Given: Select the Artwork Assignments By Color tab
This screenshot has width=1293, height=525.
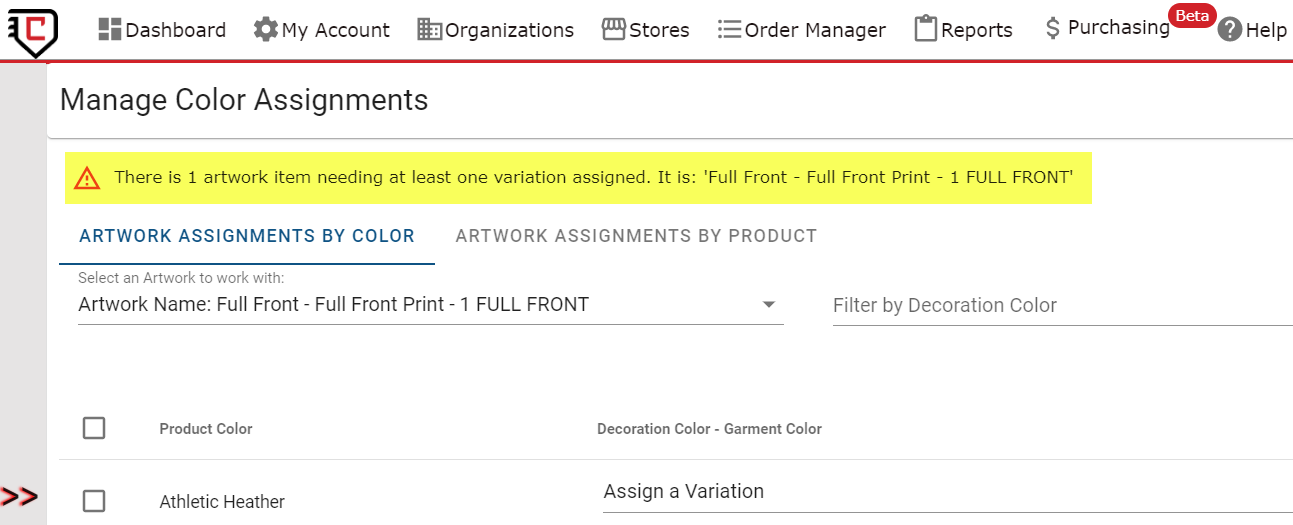Looking at the screenshot, I should (247, 236).
